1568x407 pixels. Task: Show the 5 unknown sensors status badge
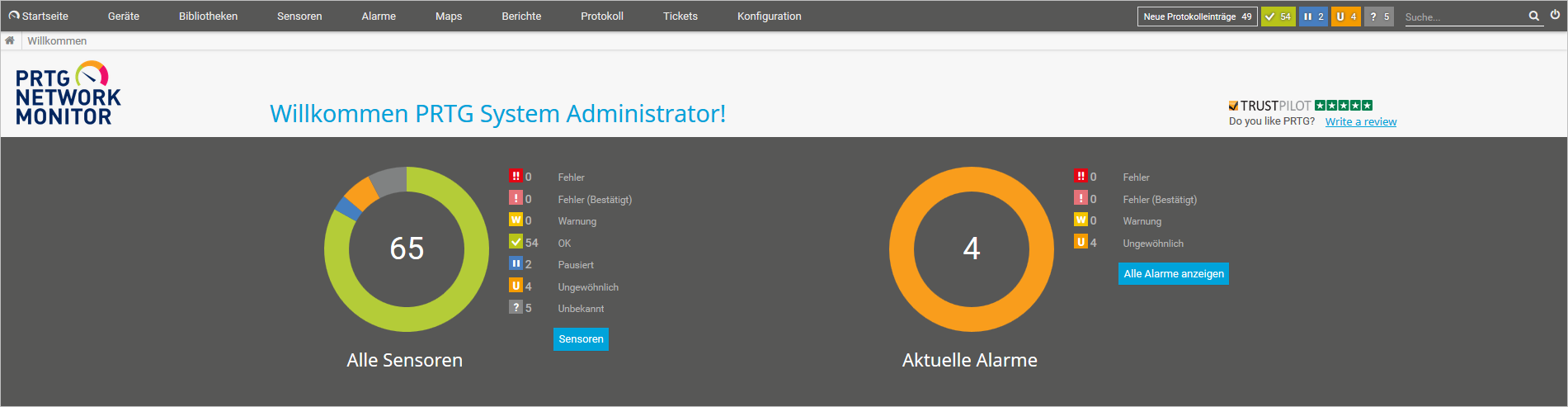click(1379, 17)
